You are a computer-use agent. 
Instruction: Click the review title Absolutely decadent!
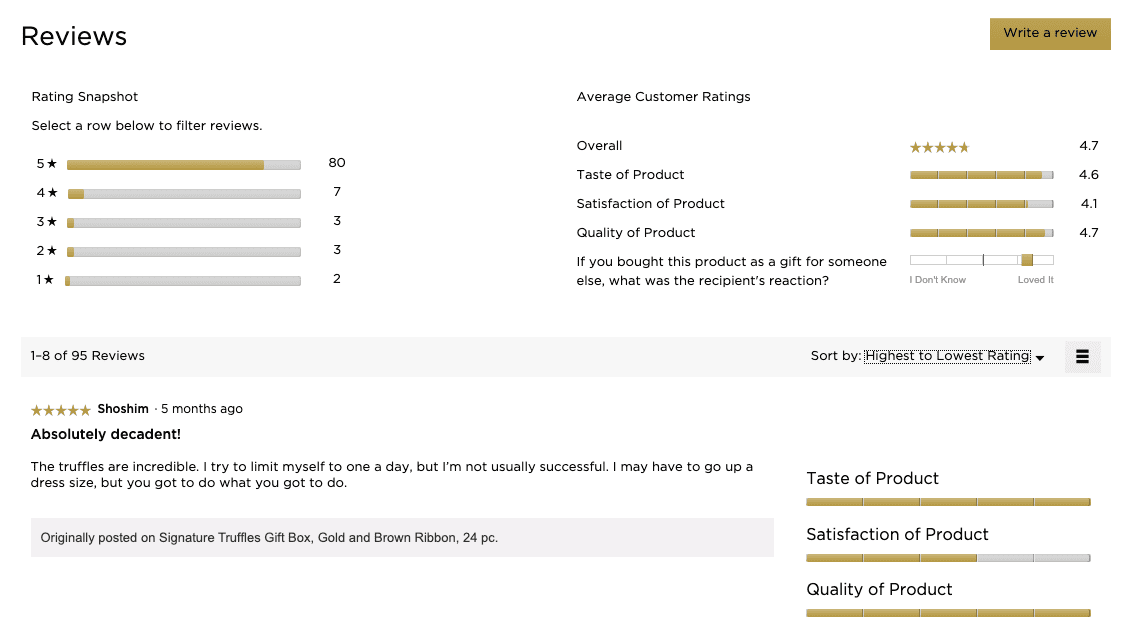[106, 435]
